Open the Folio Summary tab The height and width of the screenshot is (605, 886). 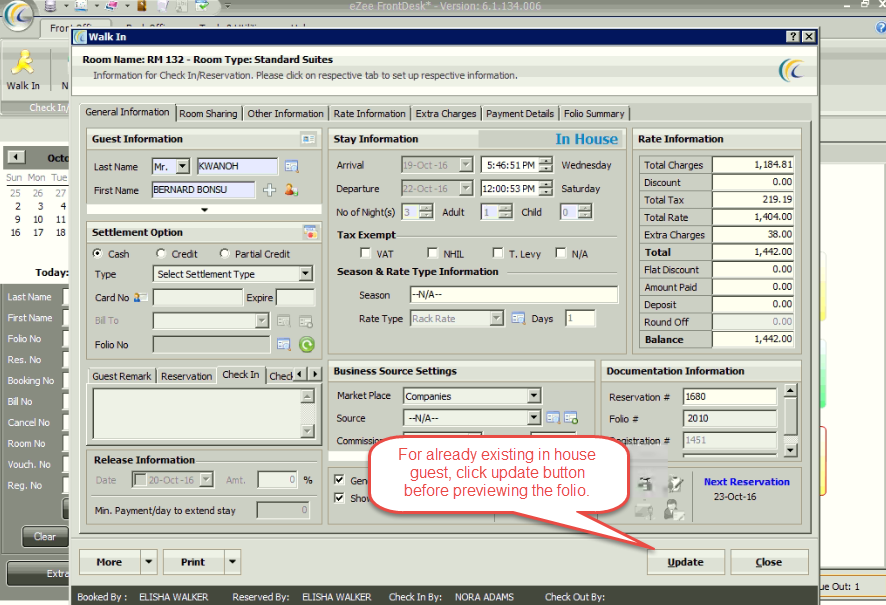[x=594, y=114]
